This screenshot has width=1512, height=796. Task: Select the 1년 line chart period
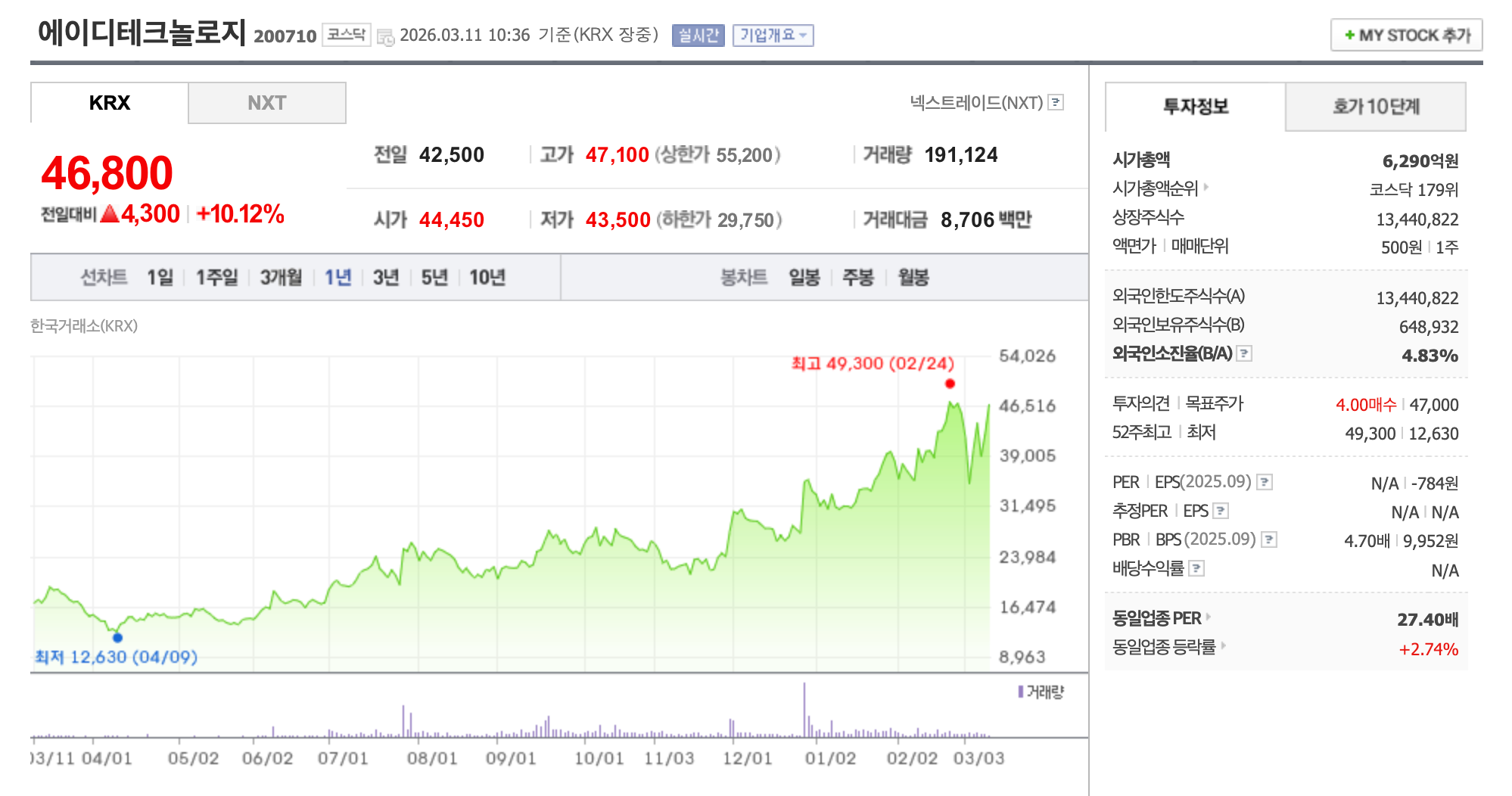pos(338,278)
